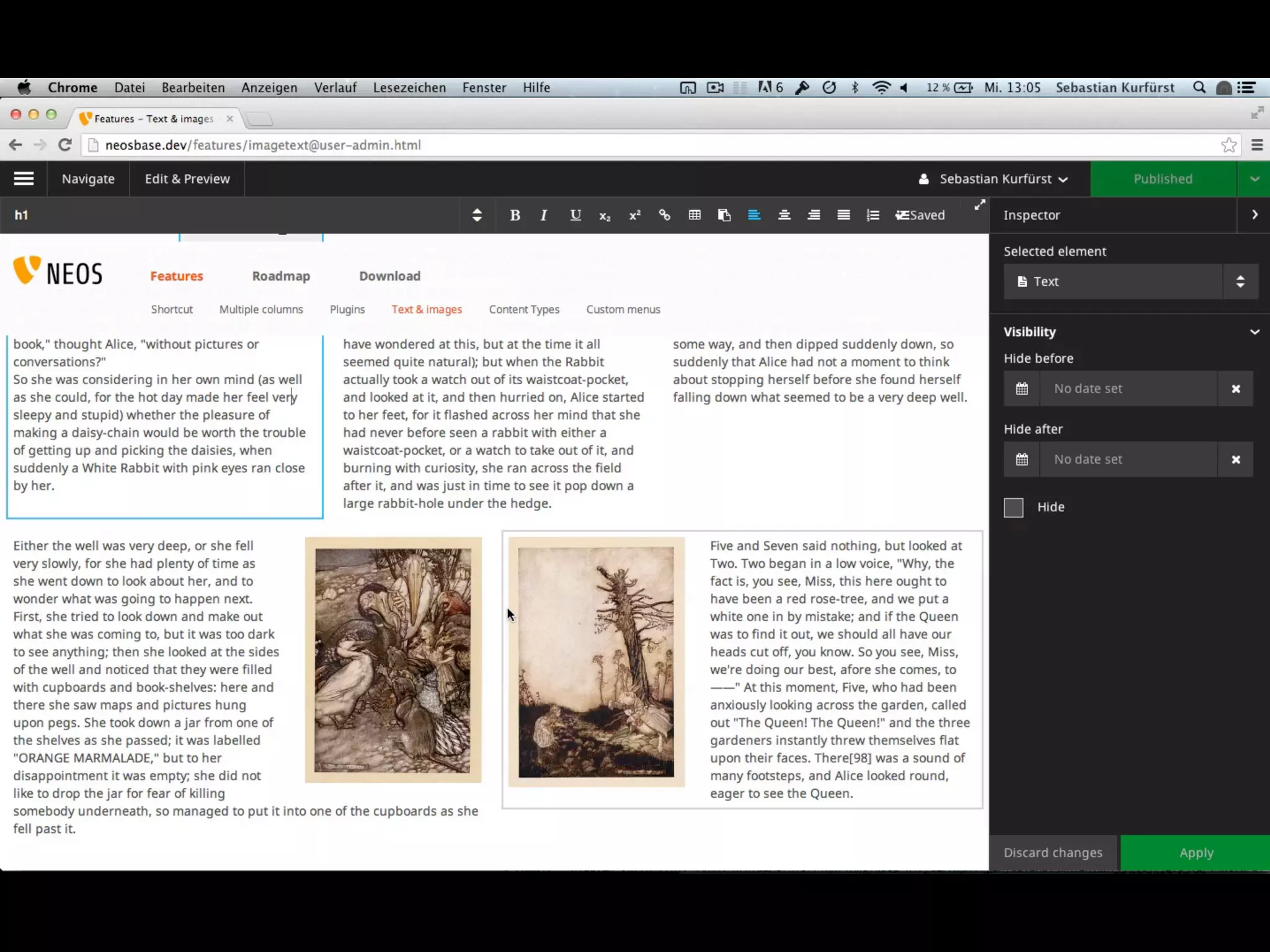Open Chrome's Lesezeichen menu
The image size is (1270, 952).
point(409,87)
